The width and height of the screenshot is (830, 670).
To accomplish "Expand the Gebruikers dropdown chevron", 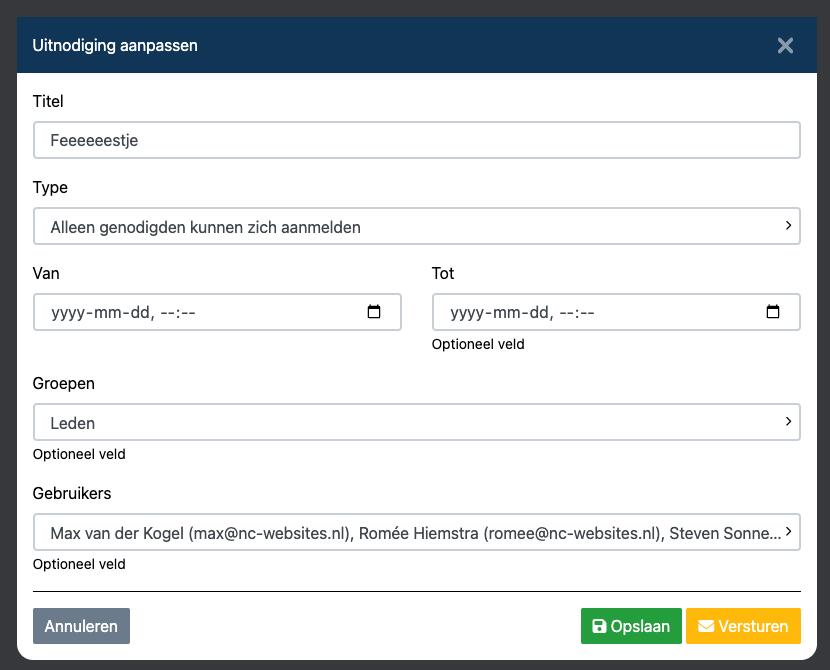I will pyautogui.click(x=788, y=531).
